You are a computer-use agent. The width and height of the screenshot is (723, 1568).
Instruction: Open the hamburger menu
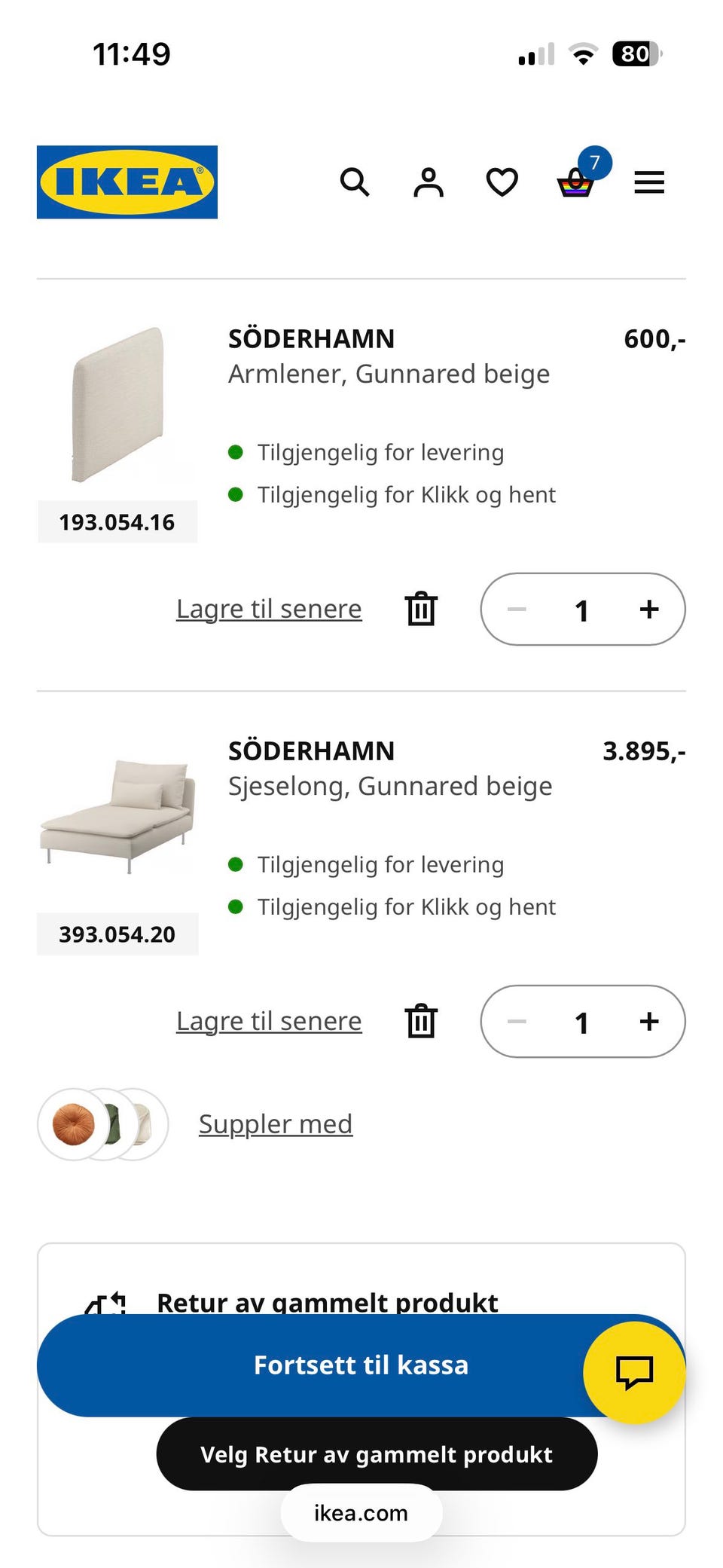pos(648,182)
